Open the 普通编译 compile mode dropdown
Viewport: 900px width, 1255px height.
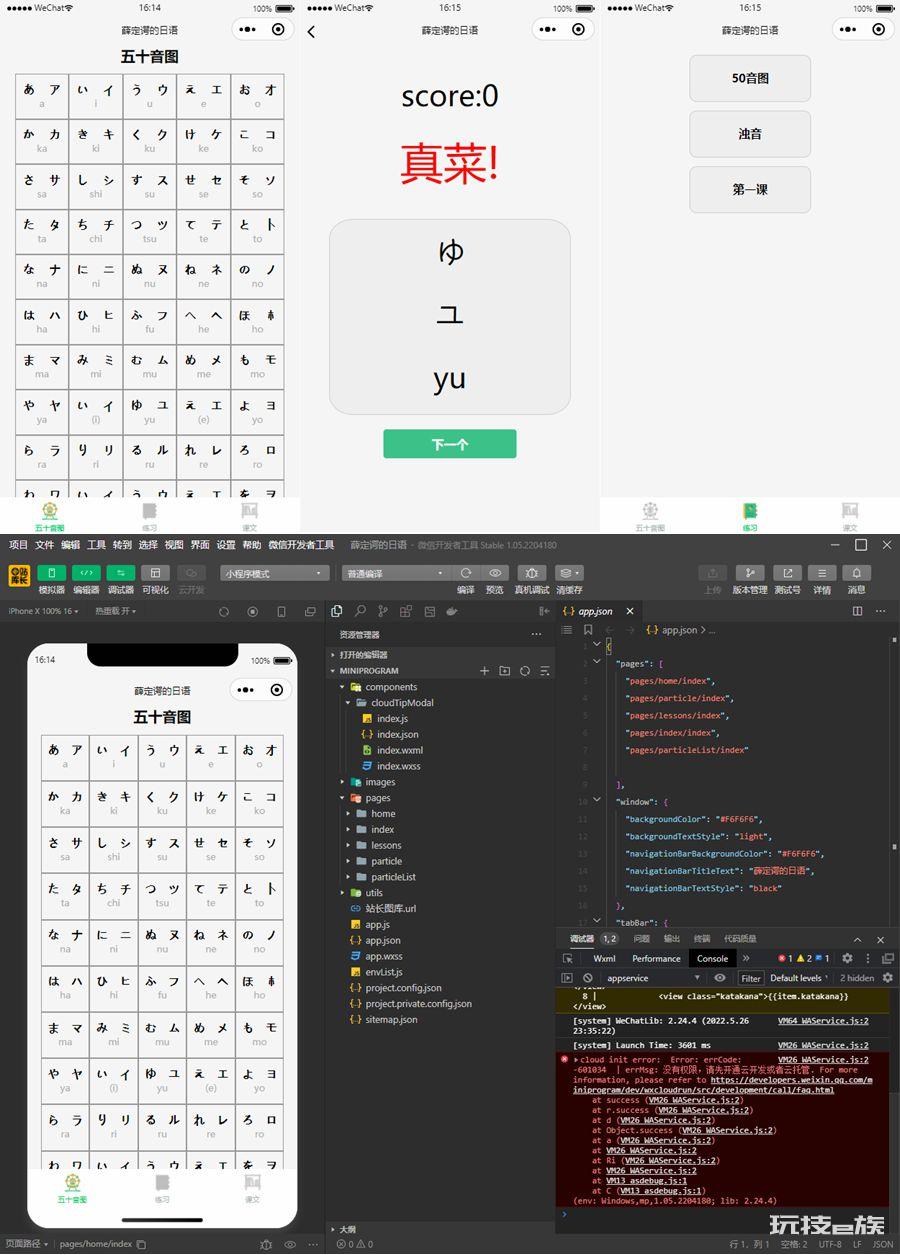pyautogui.click(x=396, y=573)
